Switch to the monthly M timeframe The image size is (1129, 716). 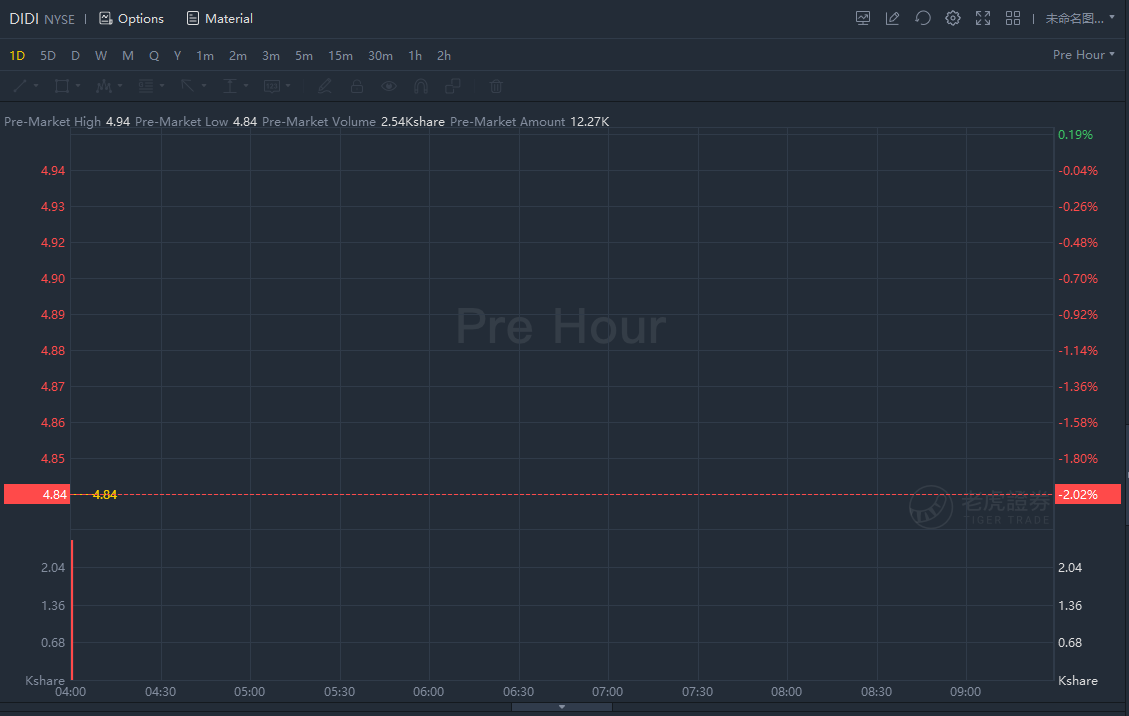[x=127, y=55]
